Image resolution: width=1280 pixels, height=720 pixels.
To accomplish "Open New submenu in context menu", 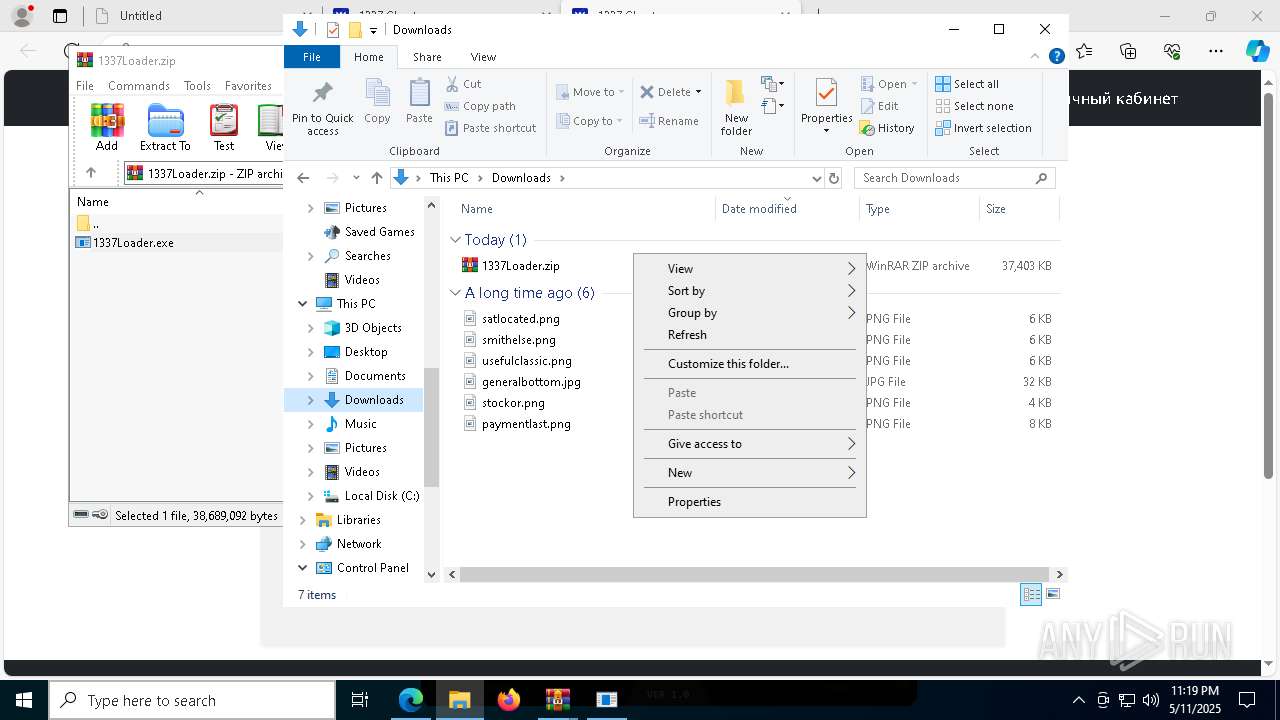I will [x=750, y=473].
